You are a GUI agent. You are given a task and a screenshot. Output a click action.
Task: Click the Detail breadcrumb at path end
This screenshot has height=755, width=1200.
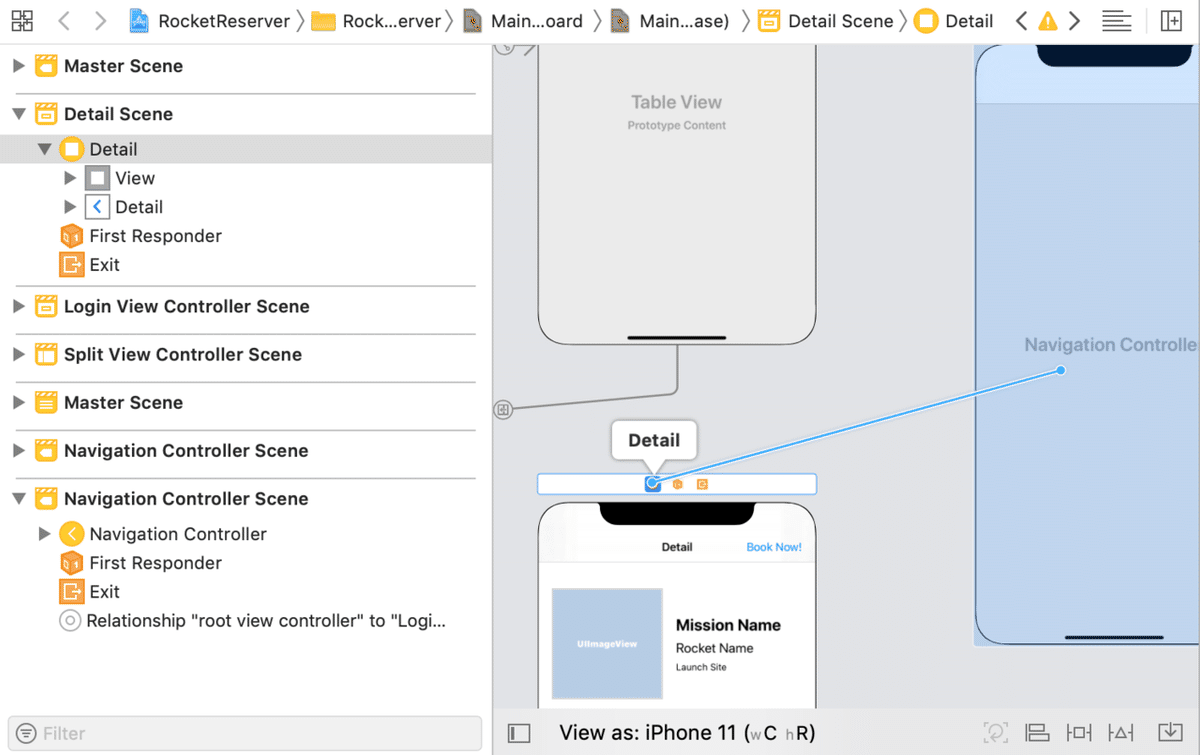pyautogui.click(x=954, y=21)
